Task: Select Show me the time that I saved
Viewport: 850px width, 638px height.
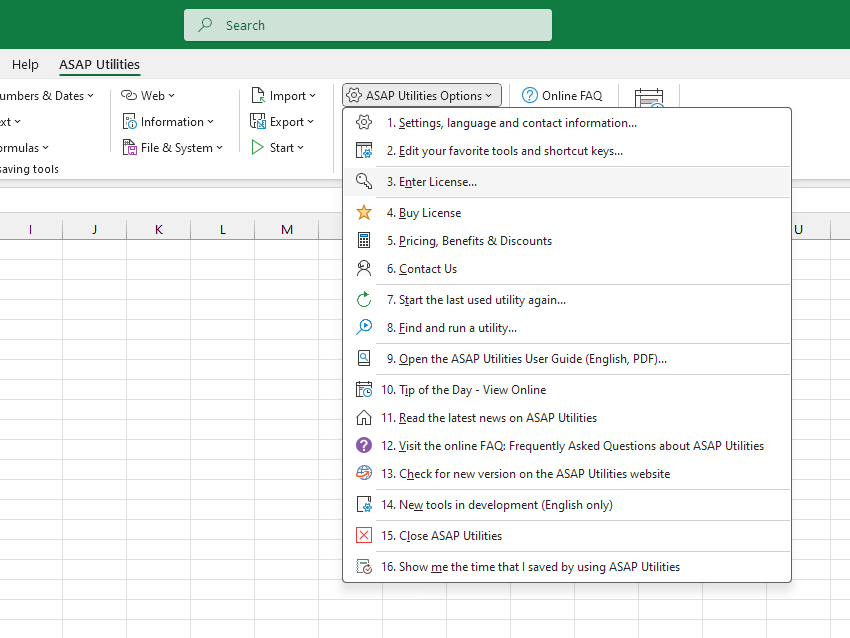Action: point(567,566)
